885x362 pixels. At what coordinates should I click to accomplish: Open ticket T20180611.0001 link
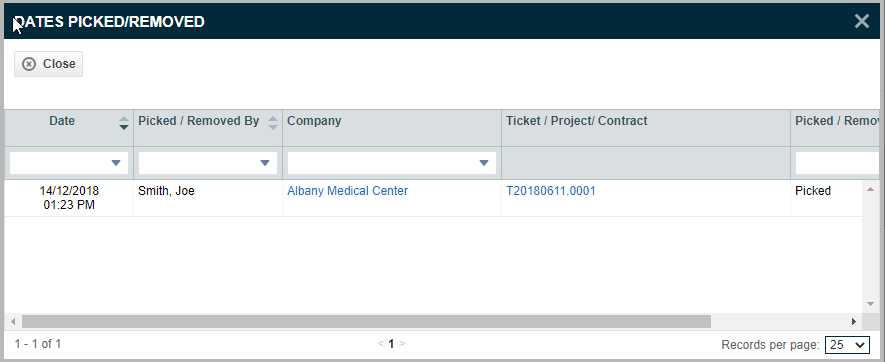click(x=551, y=191)
